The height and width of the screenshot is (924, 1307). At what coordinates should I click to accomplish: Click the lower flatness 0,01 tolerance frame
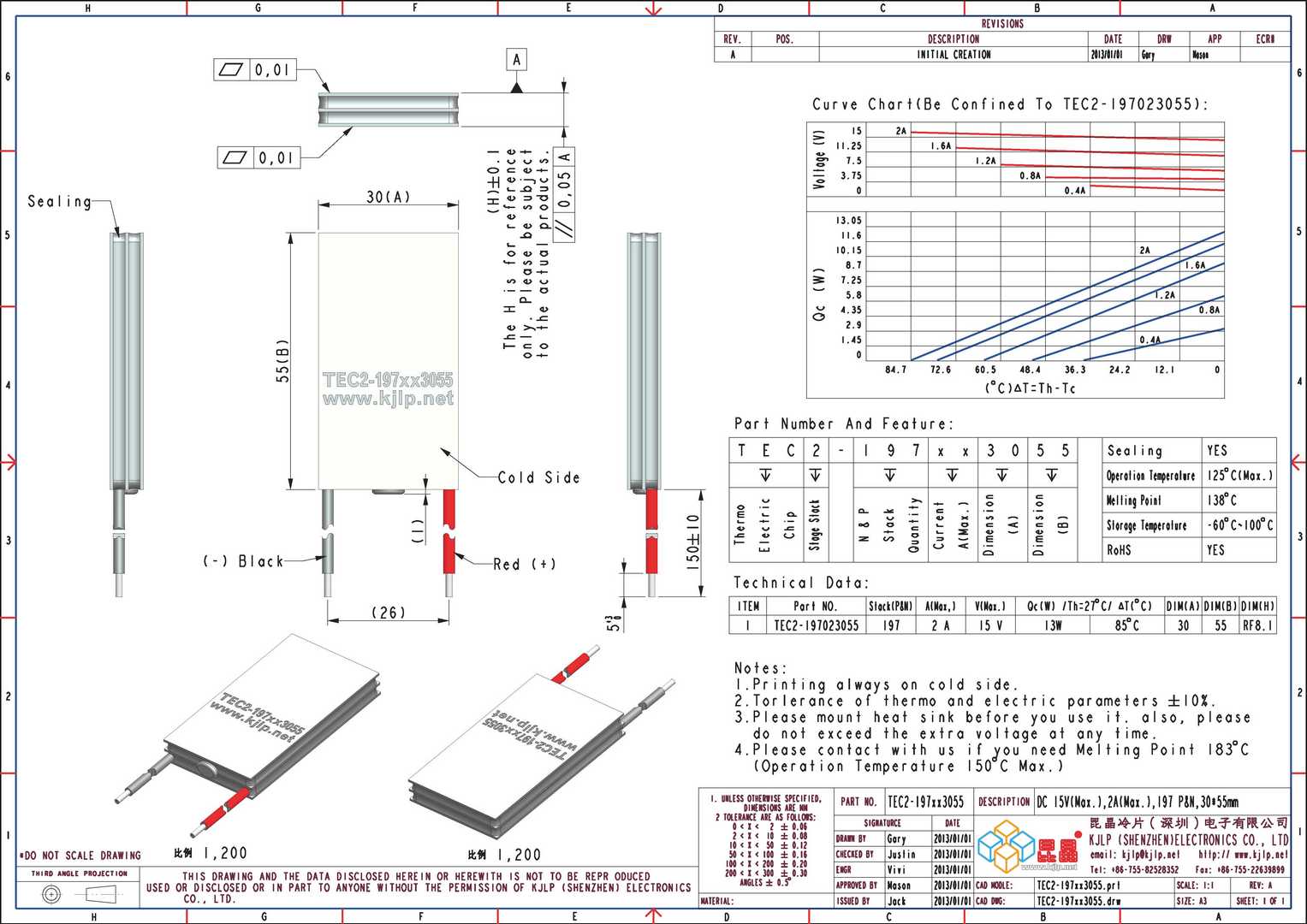pos(258,157)
